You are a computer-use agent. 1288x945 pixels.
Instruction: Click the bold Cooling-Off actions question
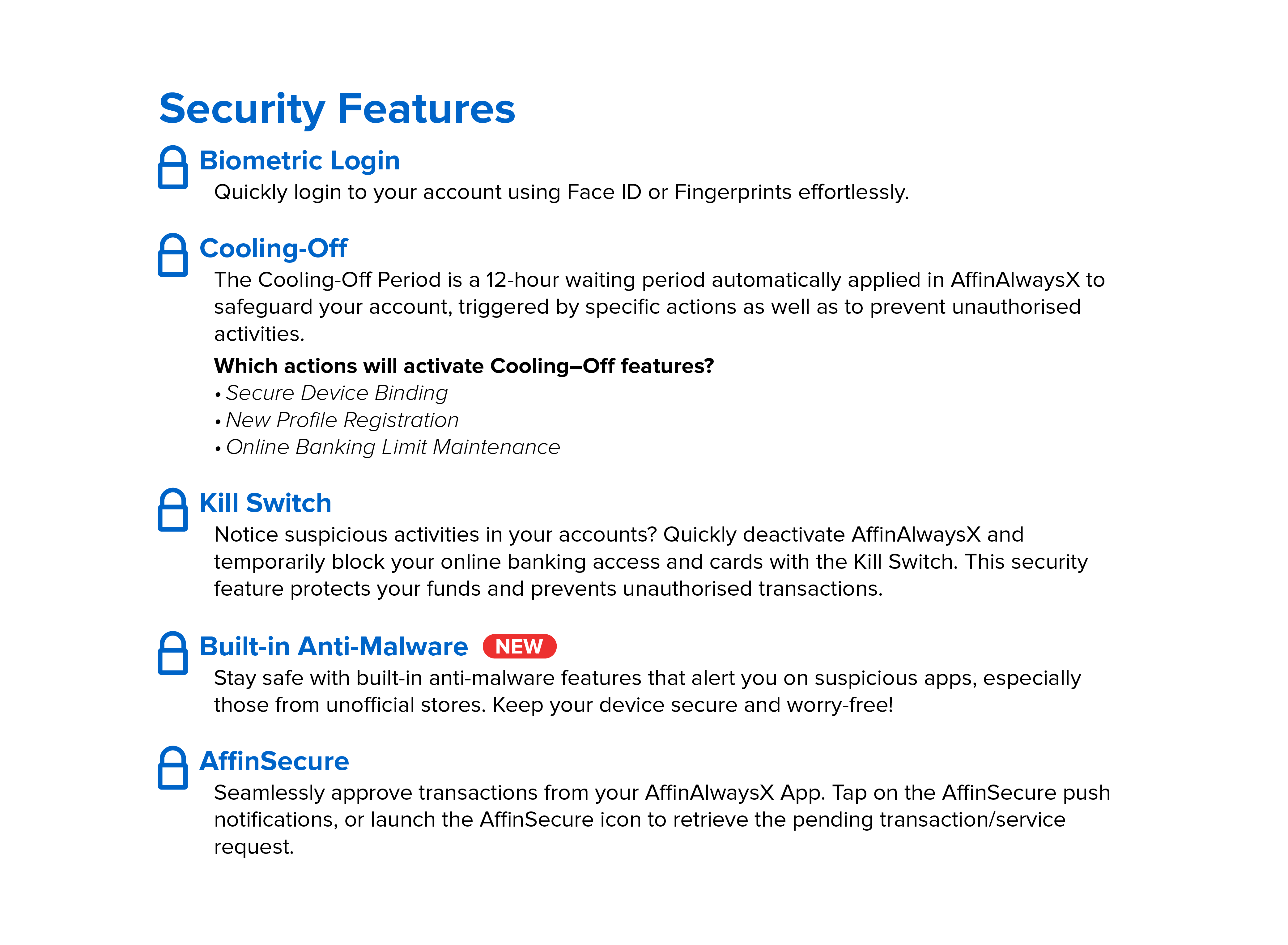pos(464,366)
